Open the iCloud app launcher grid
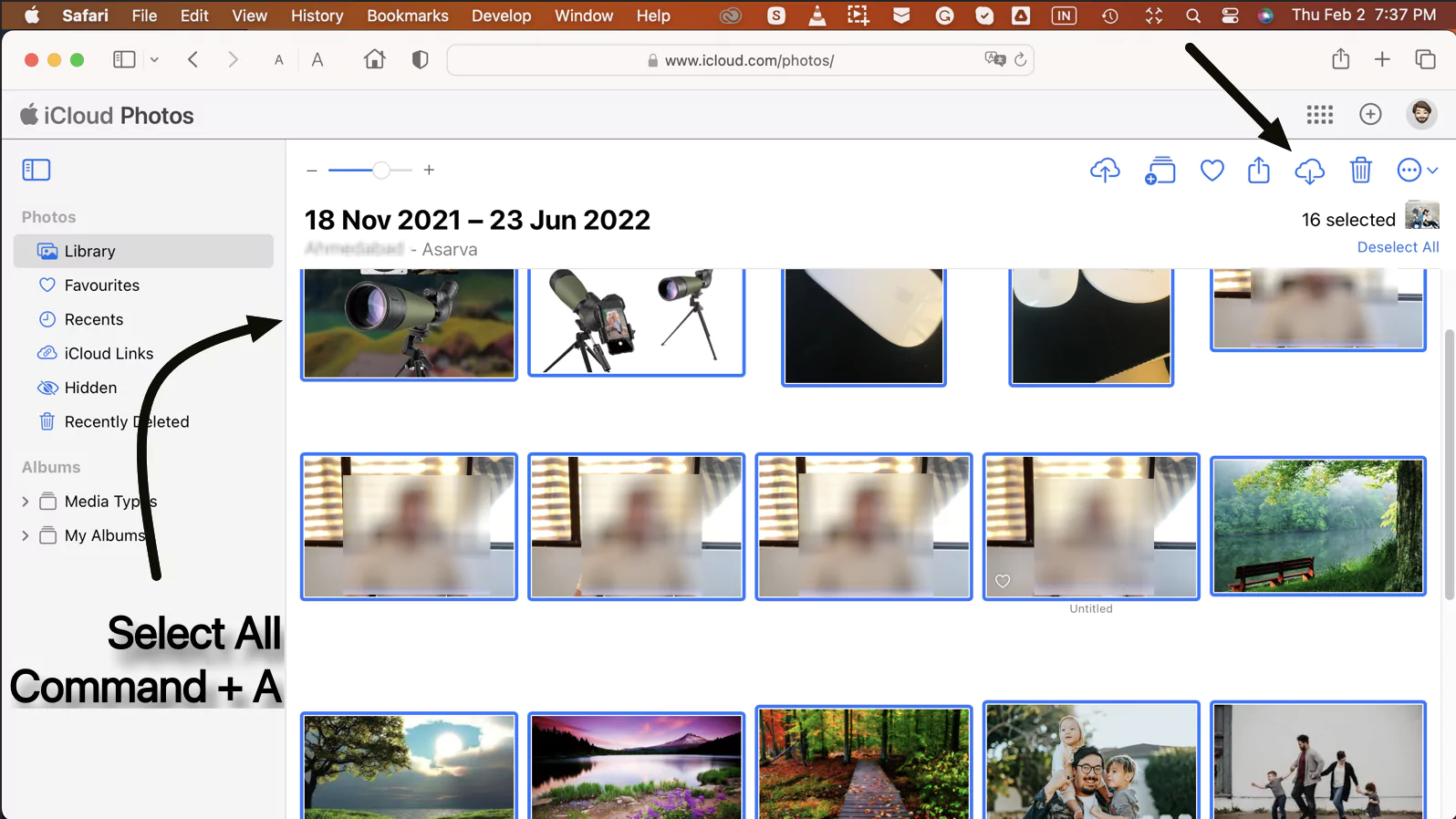This screenshot has width=1456, height=819. pos(1319,115)
